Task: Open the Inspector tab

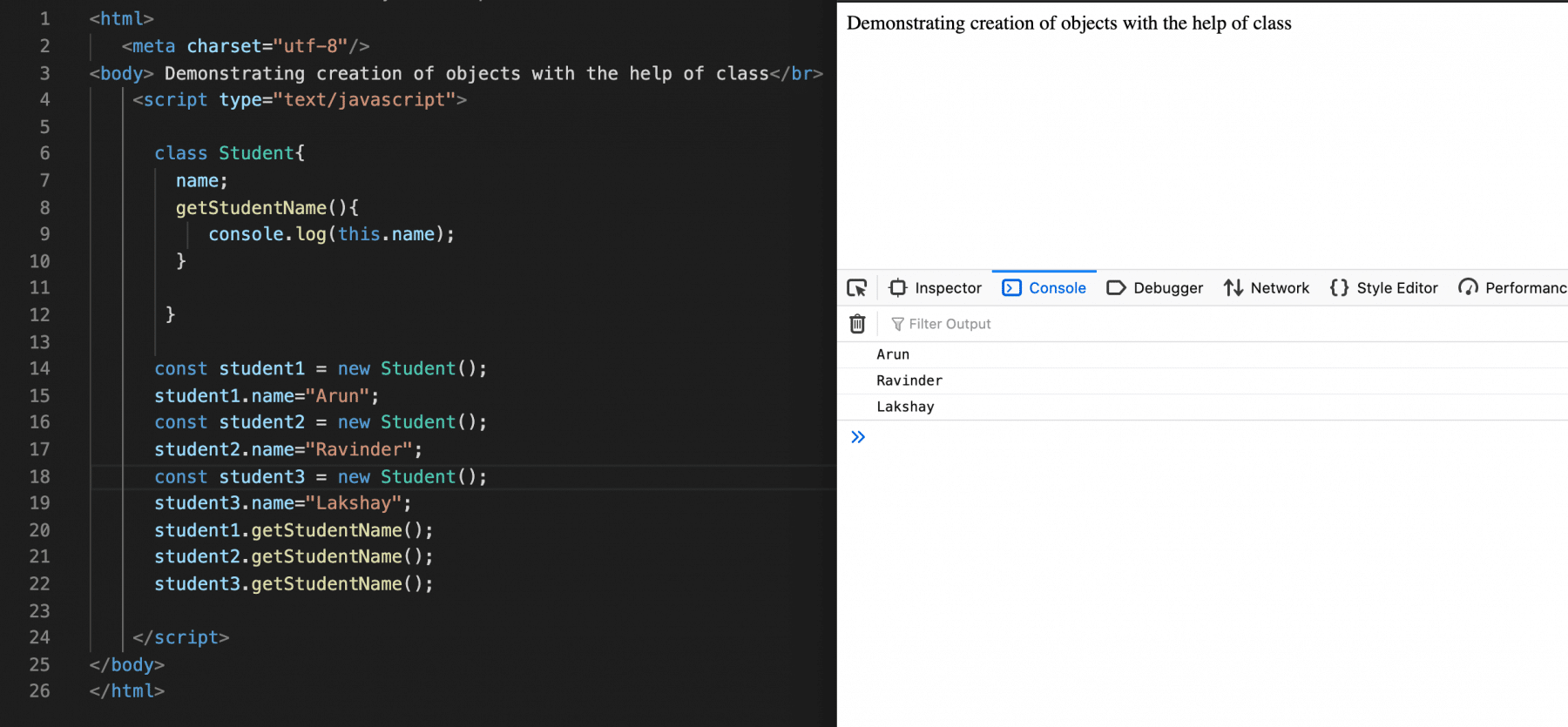Action: [x=935, y=288]
